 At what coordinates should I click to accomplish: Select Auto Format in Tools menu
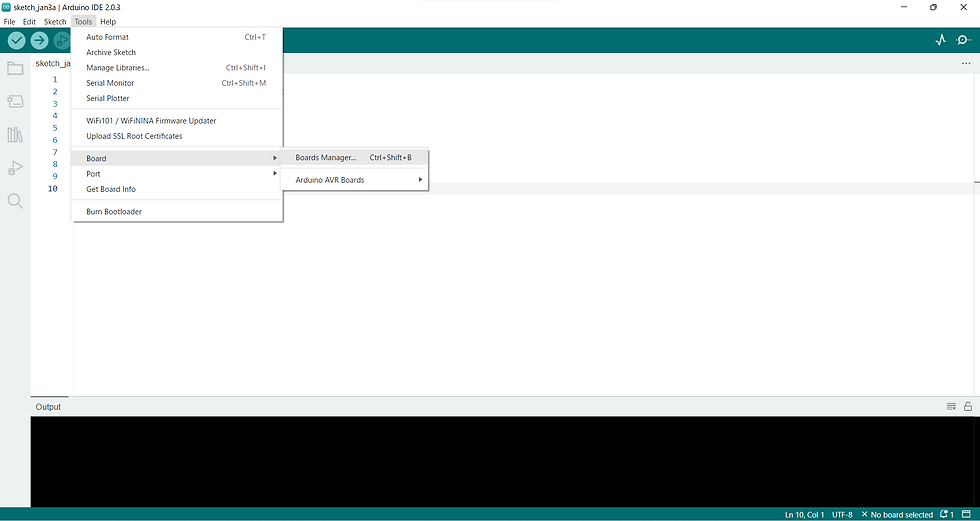[178, 37]
